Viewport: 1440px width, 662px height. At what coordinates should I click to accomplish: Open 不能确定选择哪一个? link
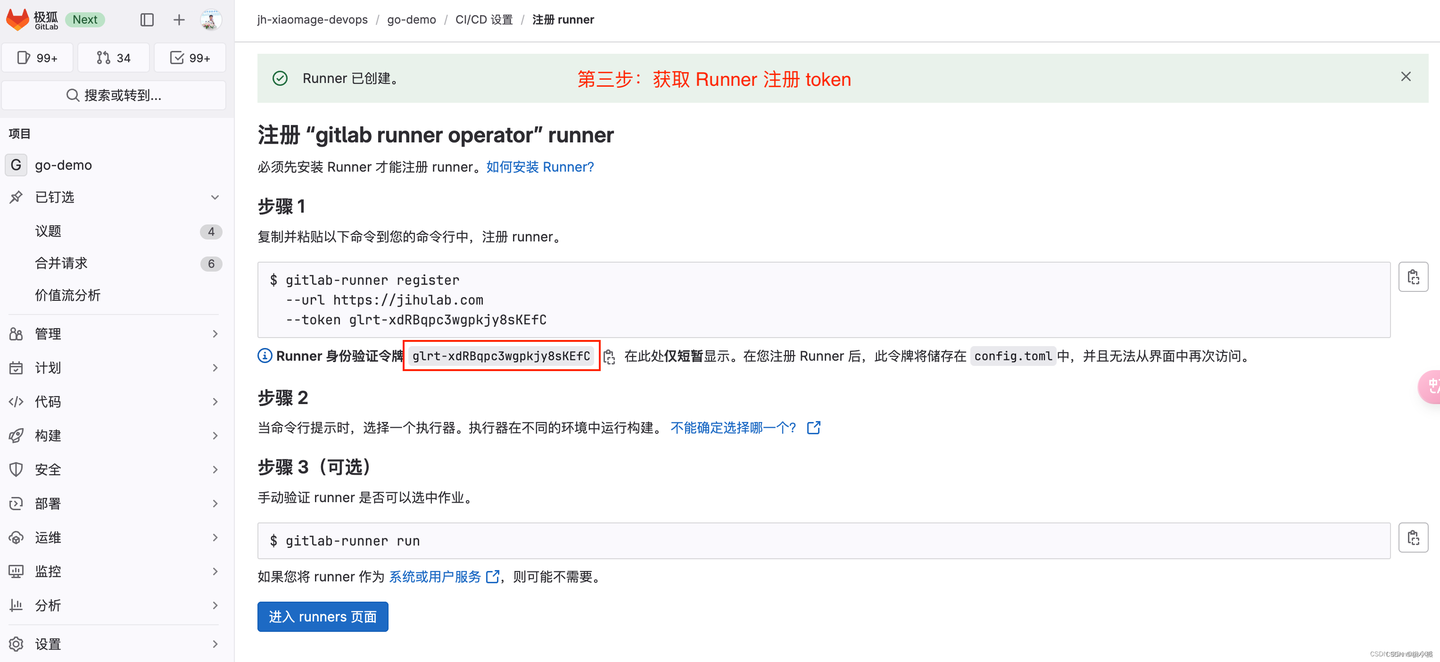coord(734,428)
